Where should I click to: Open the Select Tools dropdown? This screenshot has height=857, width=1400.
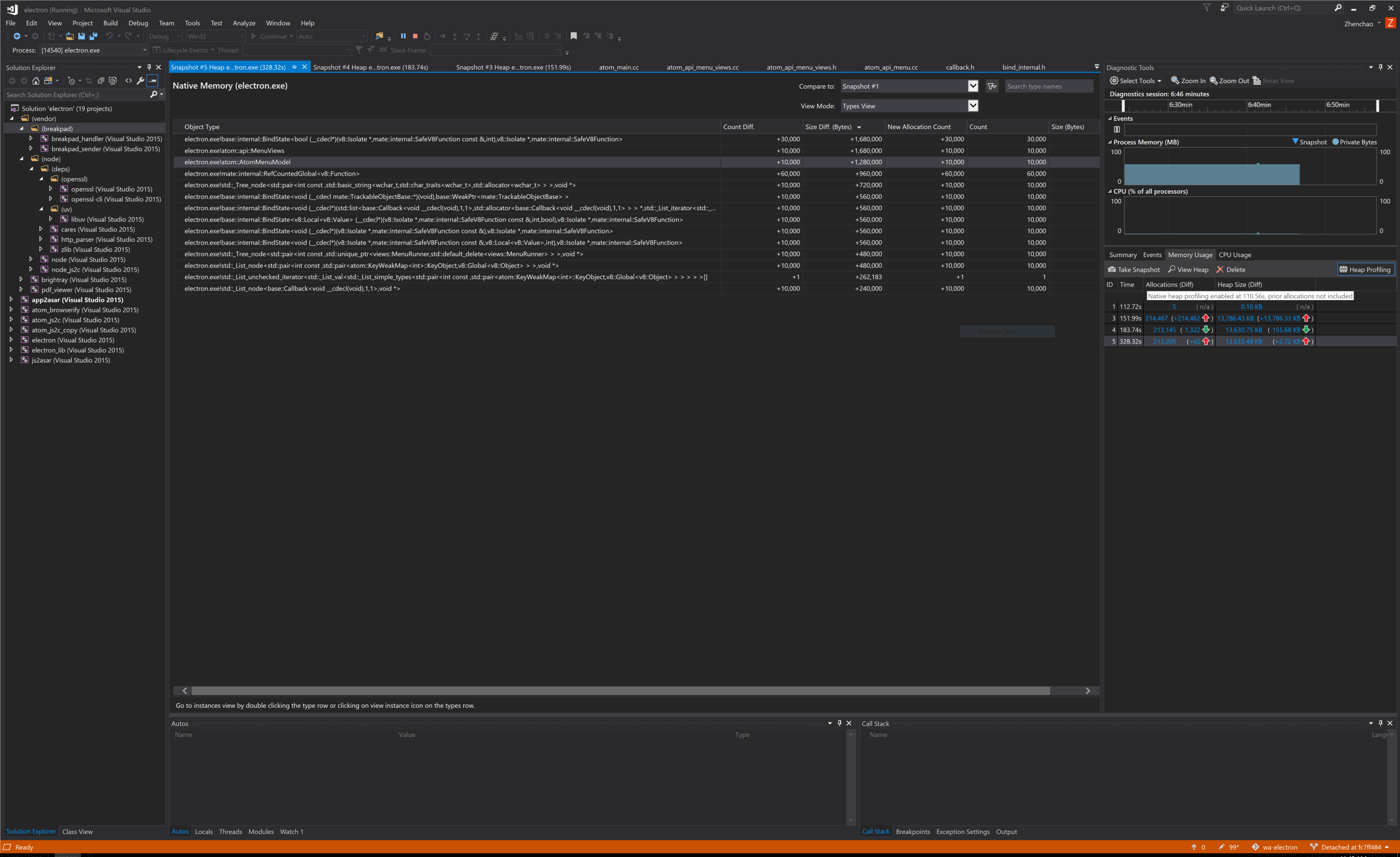1136,81
